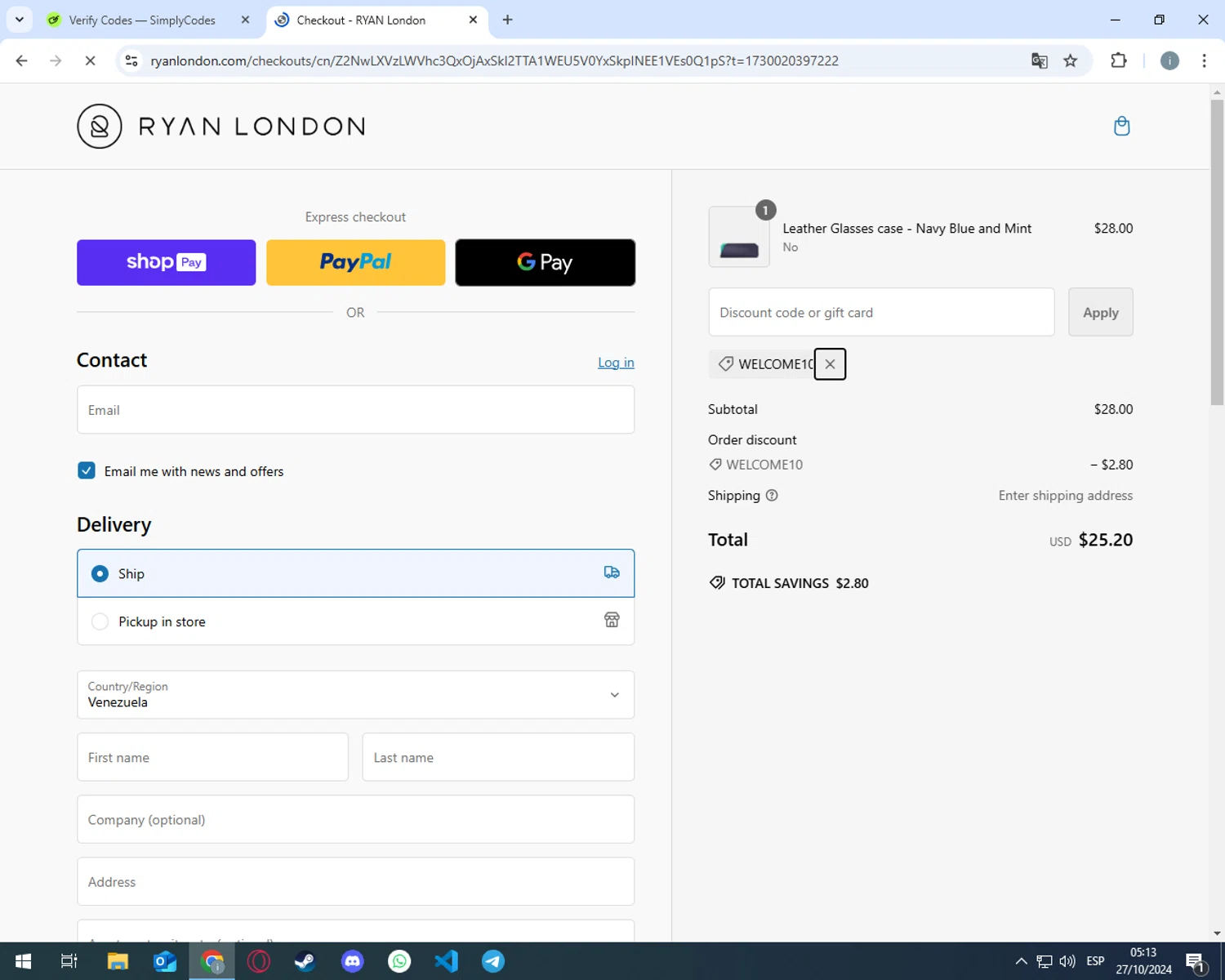The image size is (1225, 980).
Task: Open the tab search dropdown arrow
Action: tap(20, 20)
